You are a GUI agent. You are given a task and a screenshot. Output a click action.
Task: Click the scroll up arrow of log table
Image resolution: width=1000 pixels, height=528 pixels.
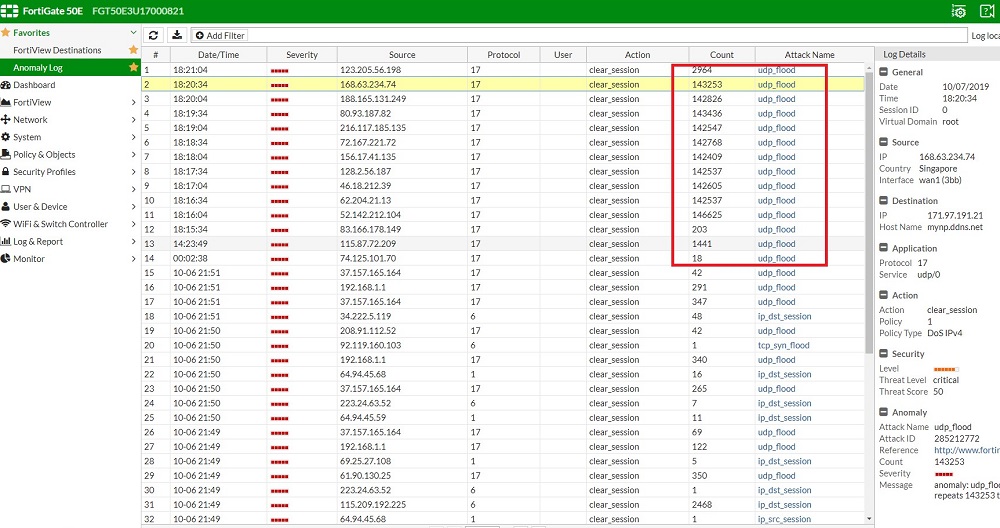pos(869,67)
